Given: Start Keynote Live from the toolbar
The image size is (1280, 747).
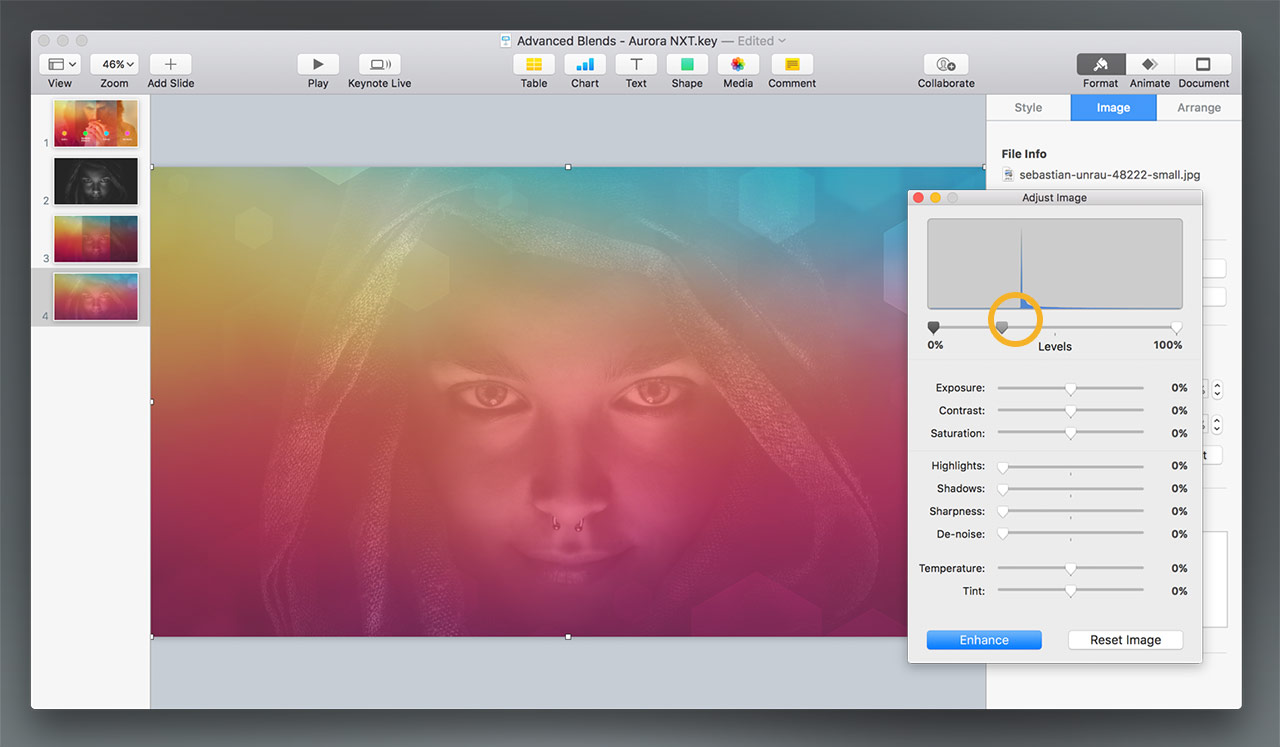Looking at the screenshot, I should [x=379, y=64].
